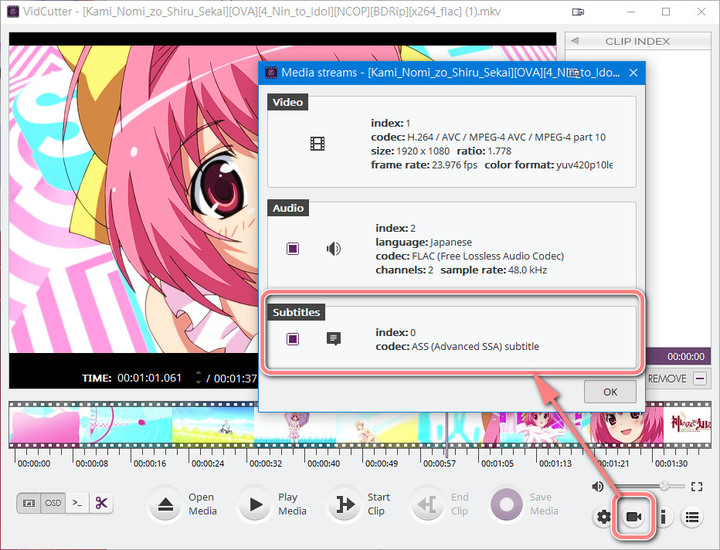This screenshot has height=550, width=720.
Task: Toggle timeline thumbnails button
Action: pos(29,503)
